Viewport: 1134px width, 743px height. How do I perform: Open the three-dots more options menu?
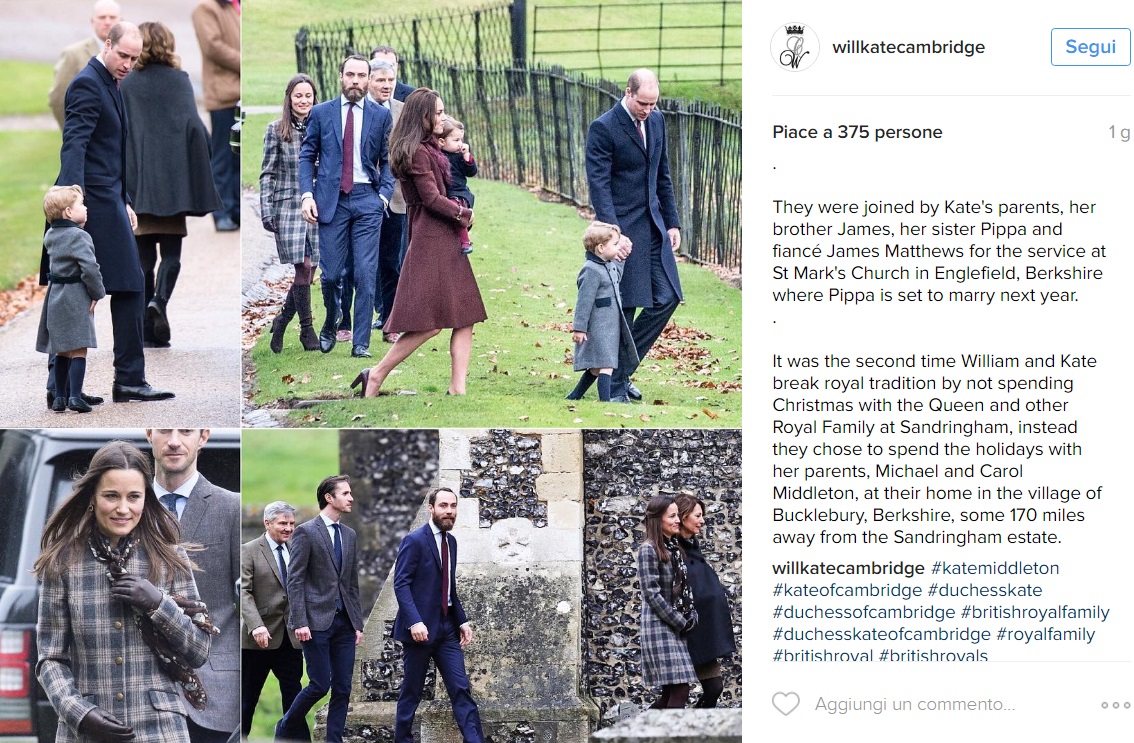(1115, 705)
